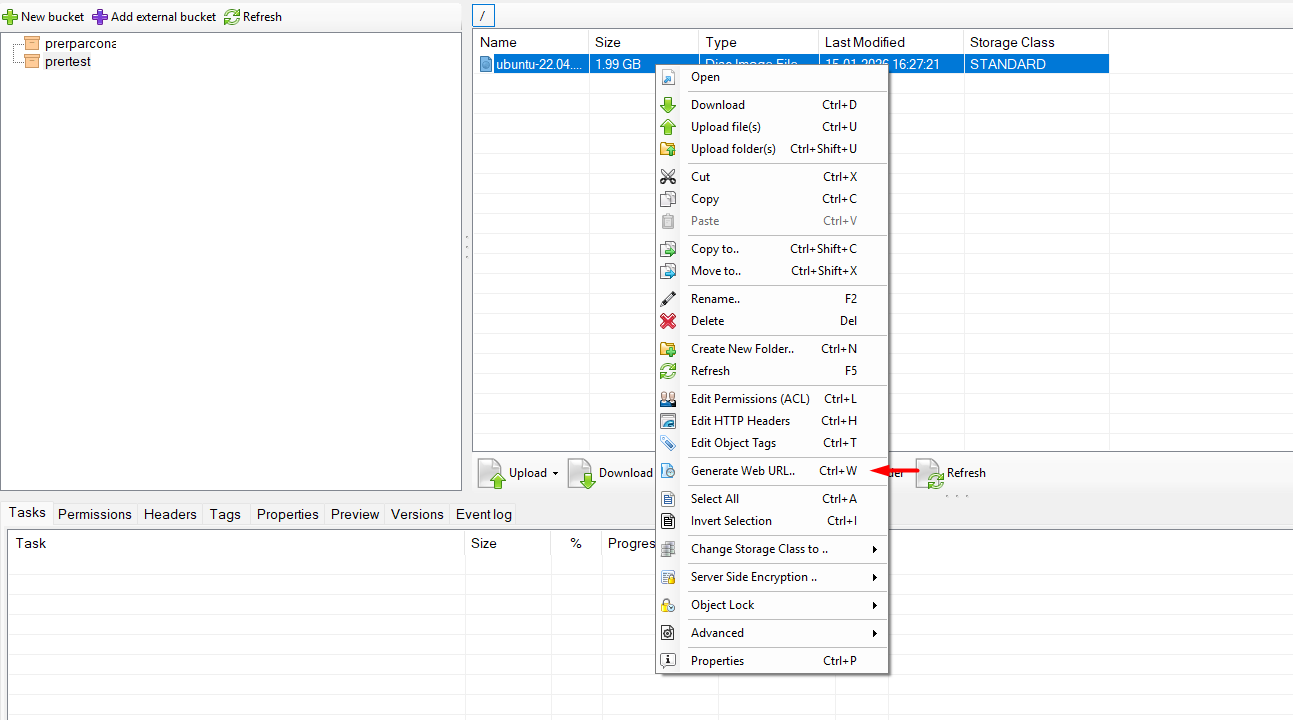Image resolution: width=1293 pixels, height=720 pixels.
Task: Expand the Change Storage Class submenu
Action: pos(875,549)
